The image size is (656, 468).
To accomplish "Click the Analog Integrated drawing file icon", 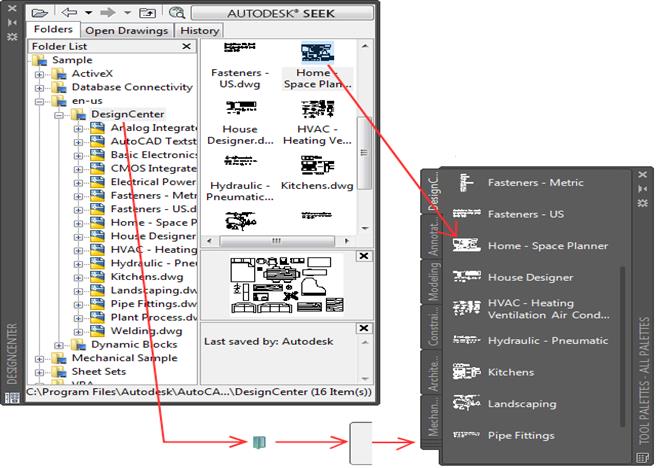I will tap(97, 128).
